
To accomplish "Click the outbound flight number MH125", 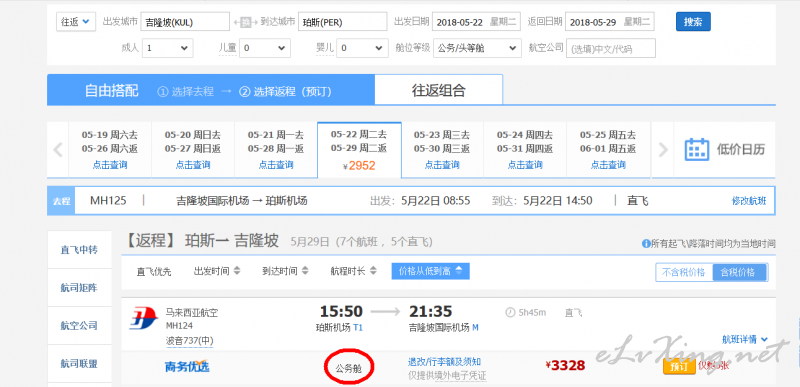I will click(108, 200).
